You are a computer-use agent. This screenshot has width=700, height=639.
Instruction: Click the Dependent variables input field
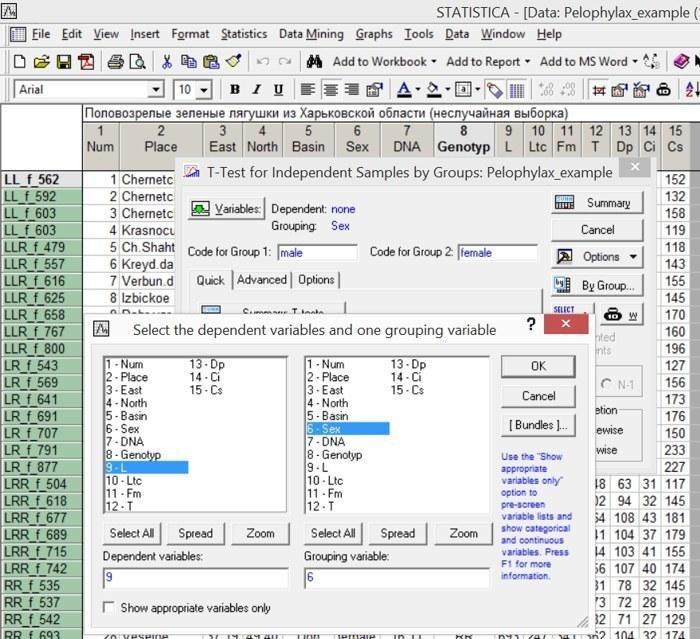196,577
